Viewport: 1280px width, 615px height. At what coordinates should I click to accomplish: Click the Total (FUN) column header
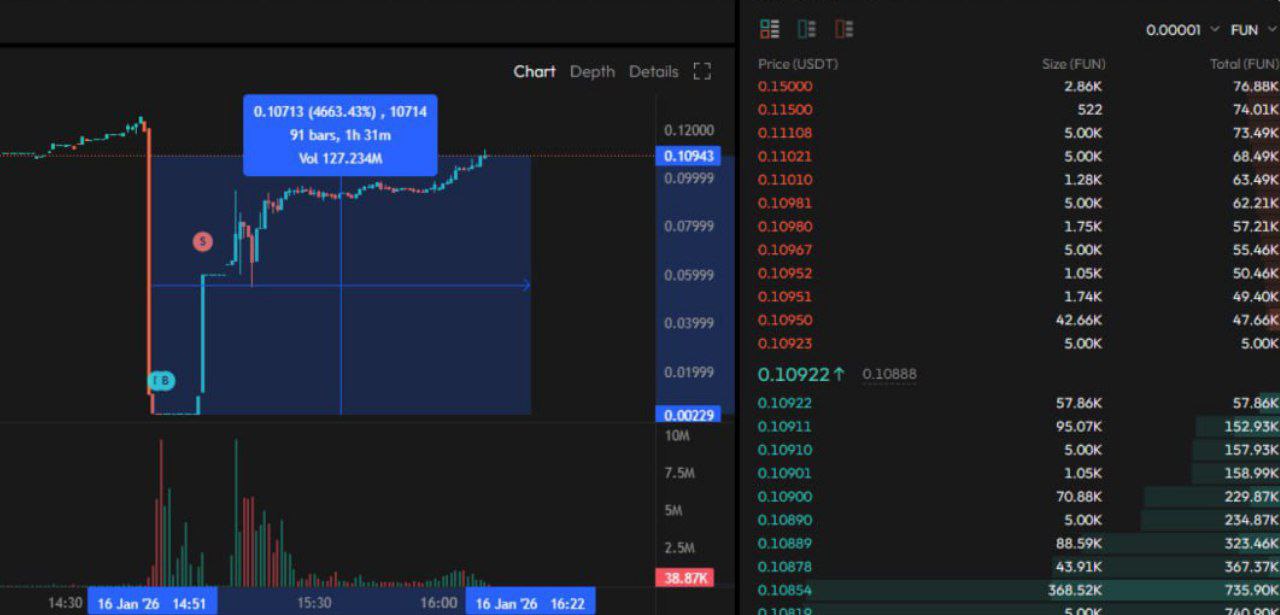pos(1244,64)
